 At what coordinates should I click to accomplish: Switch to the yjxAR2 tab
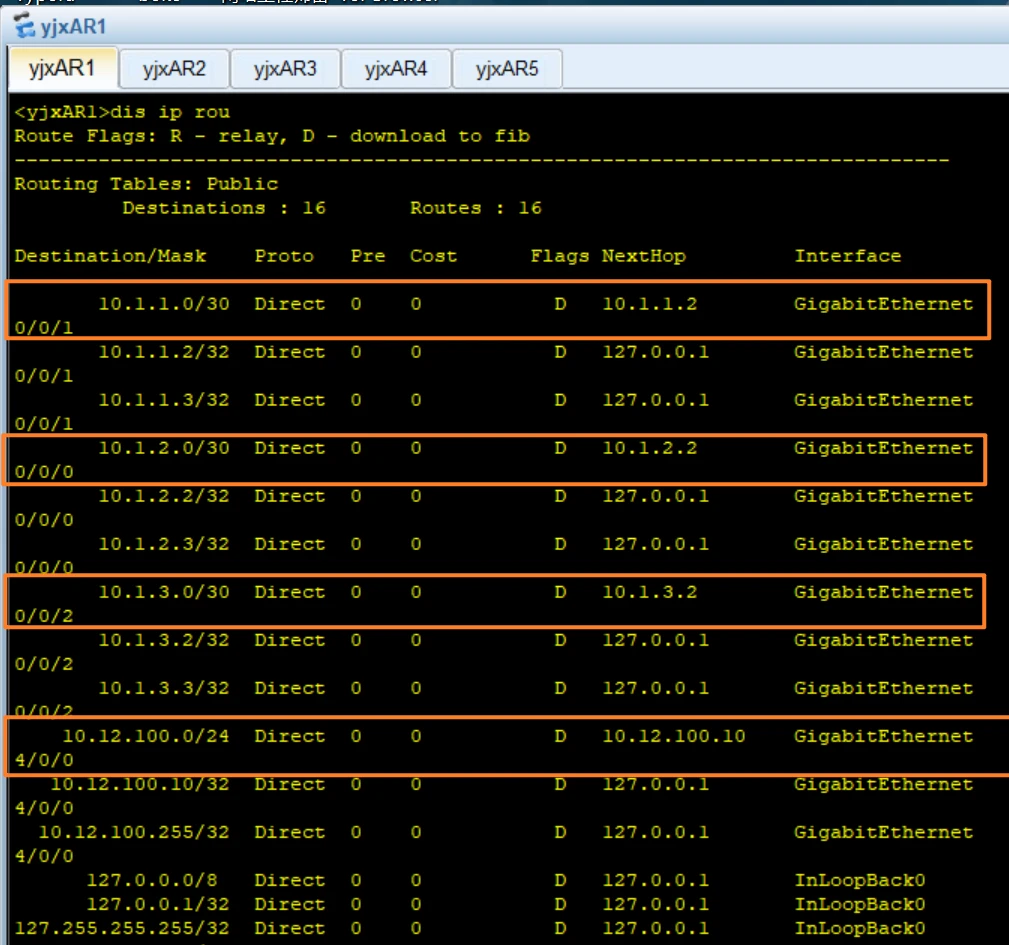(x=174, y=69)
